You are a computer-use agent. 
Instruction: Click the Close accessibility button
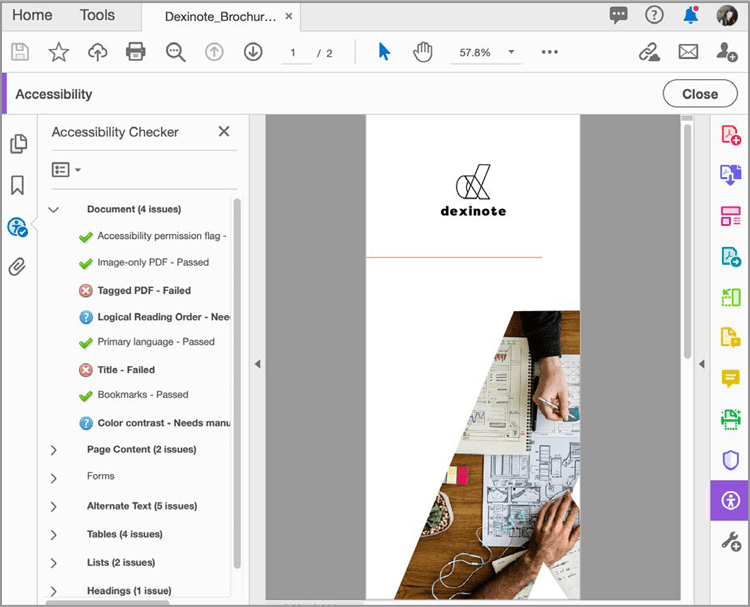point(700,94)
